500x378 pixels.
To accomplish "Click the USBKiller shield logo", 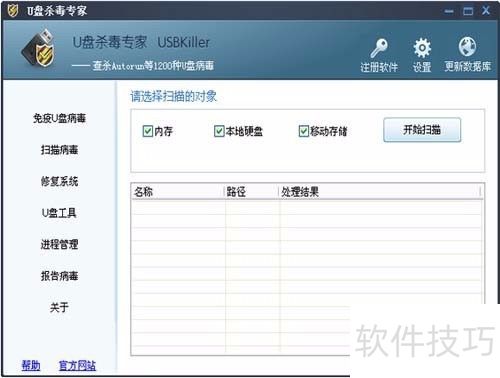I will [39, 48].
